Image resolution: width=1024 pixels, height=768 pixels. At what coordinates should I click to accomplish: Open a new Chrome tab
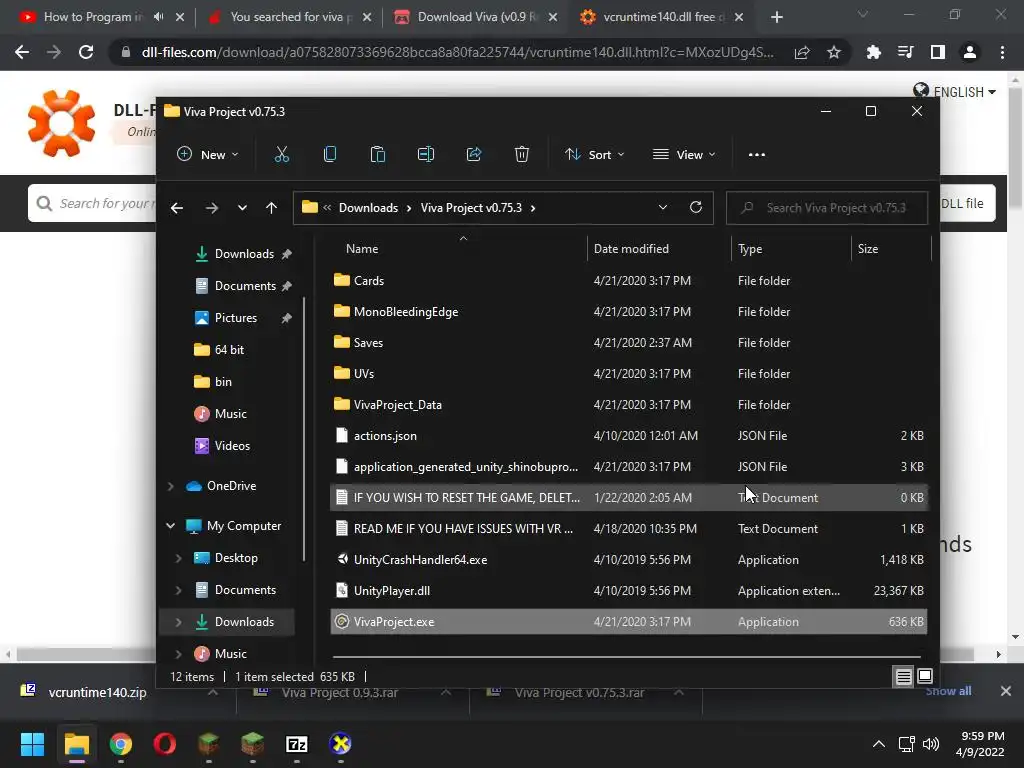coord(776,17)
